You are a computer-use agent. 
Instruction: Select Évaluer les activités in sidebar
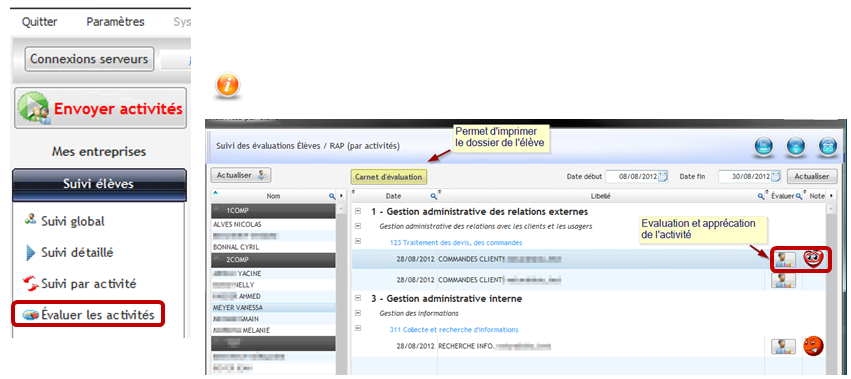(88, 315)
